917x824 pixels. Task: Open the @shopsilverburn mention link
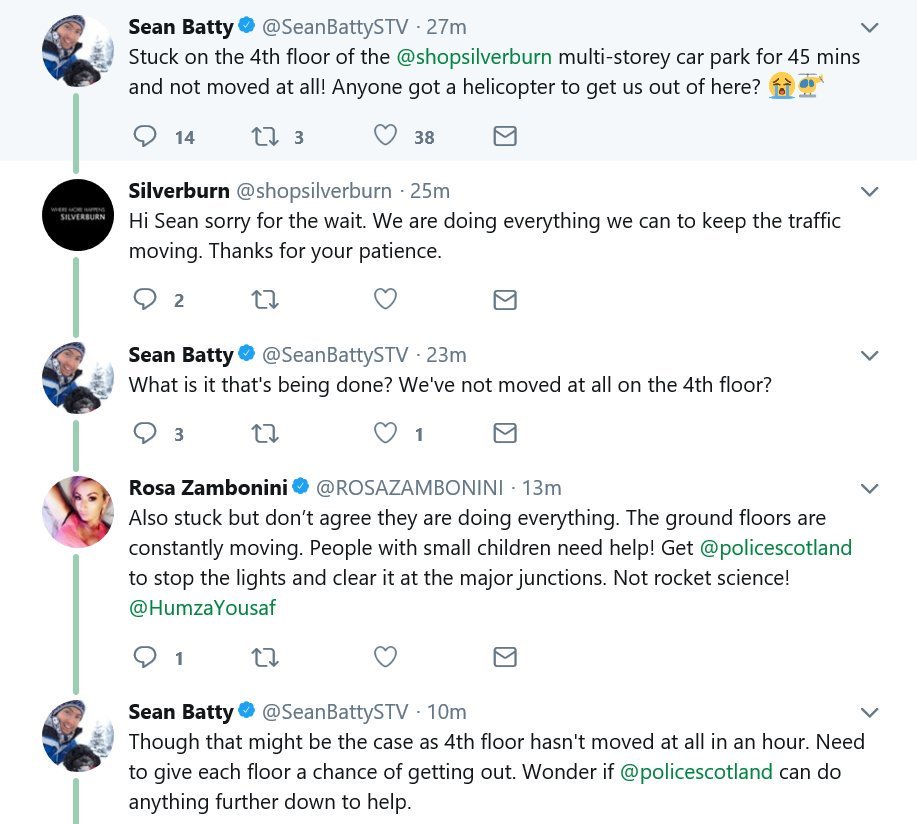click(x=474, y=57)
